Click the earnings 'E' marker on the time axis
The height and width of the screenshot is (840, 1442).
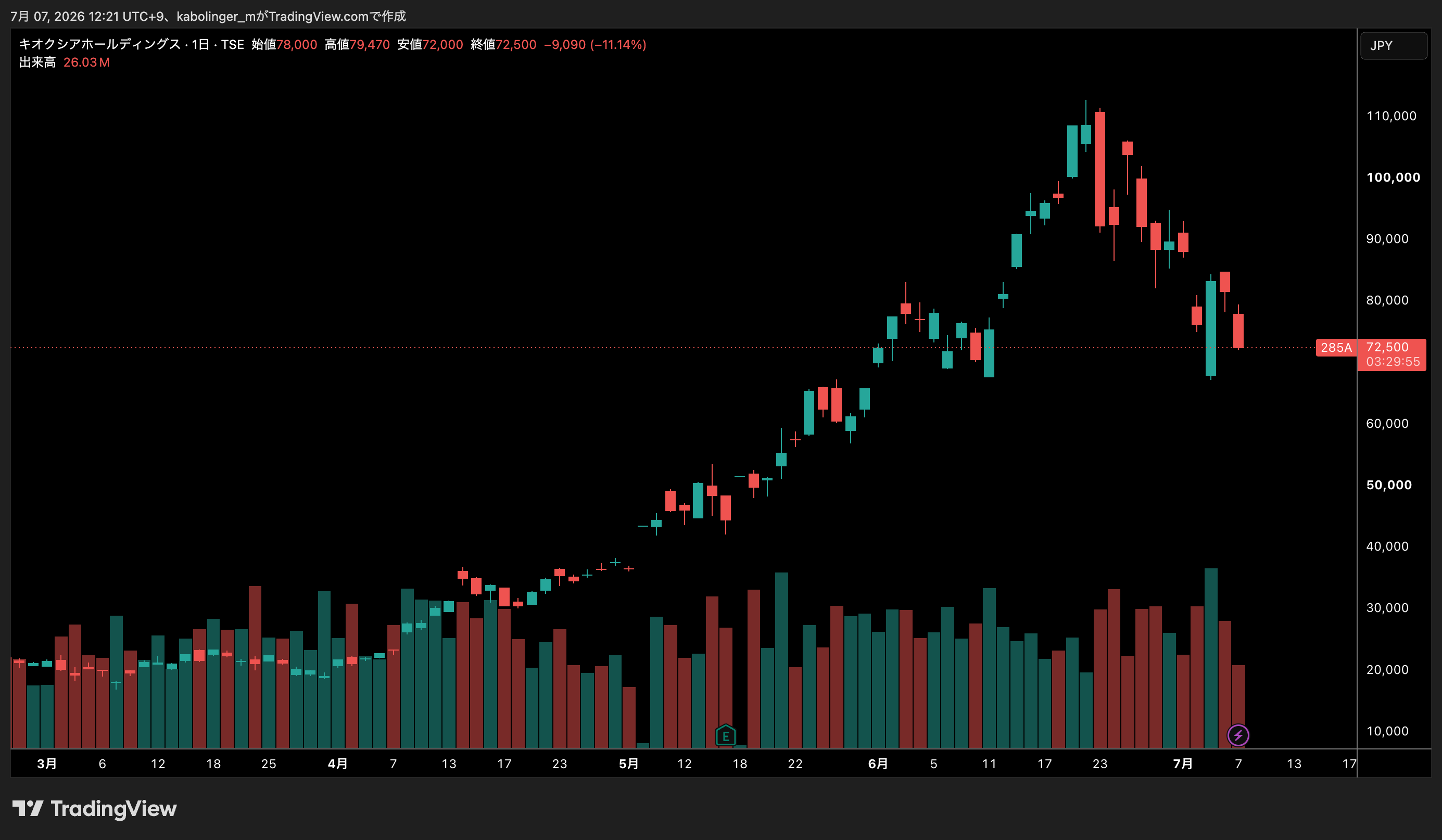click(726, 735)
